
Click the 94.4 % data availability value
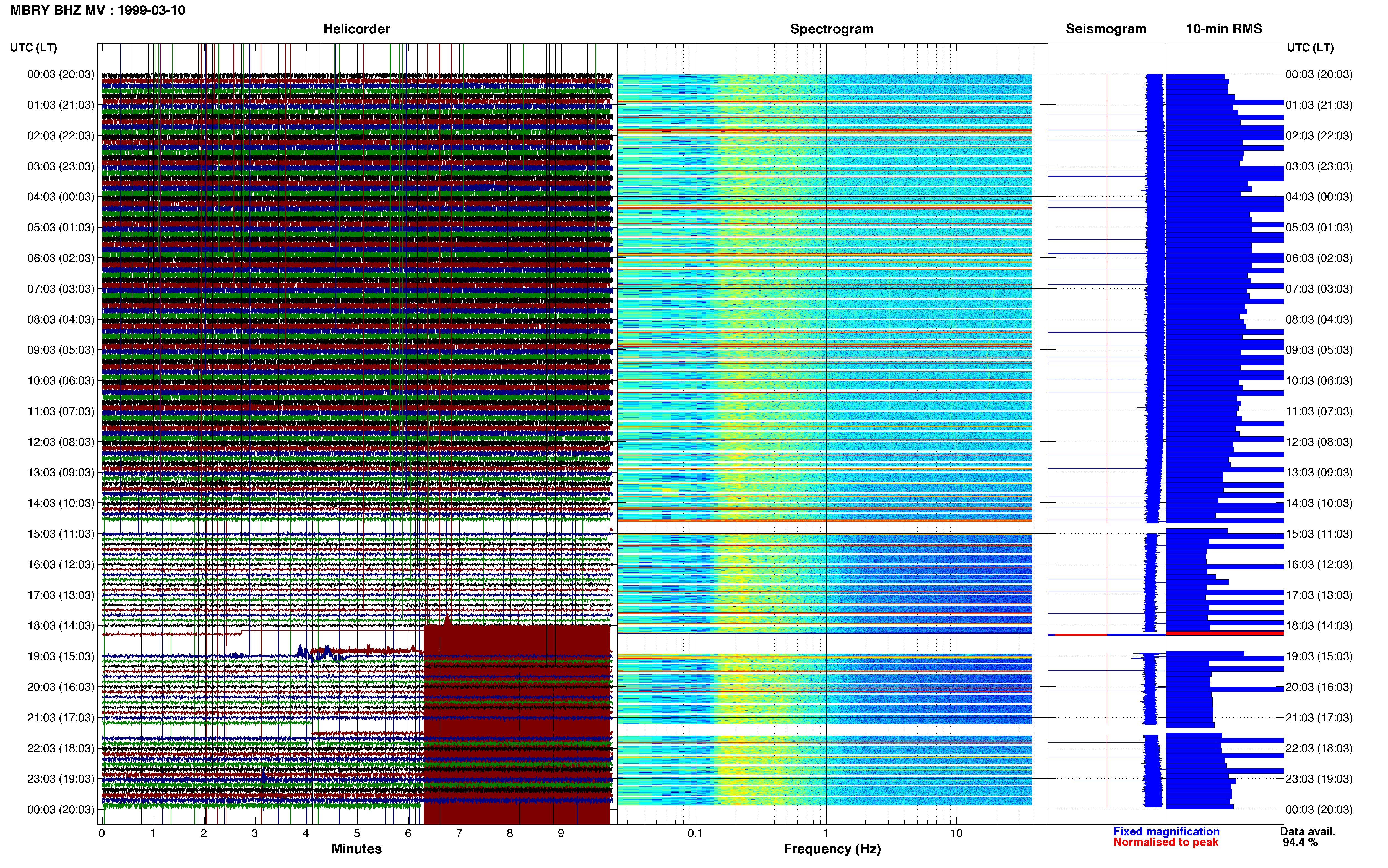tap(1300, 842)
